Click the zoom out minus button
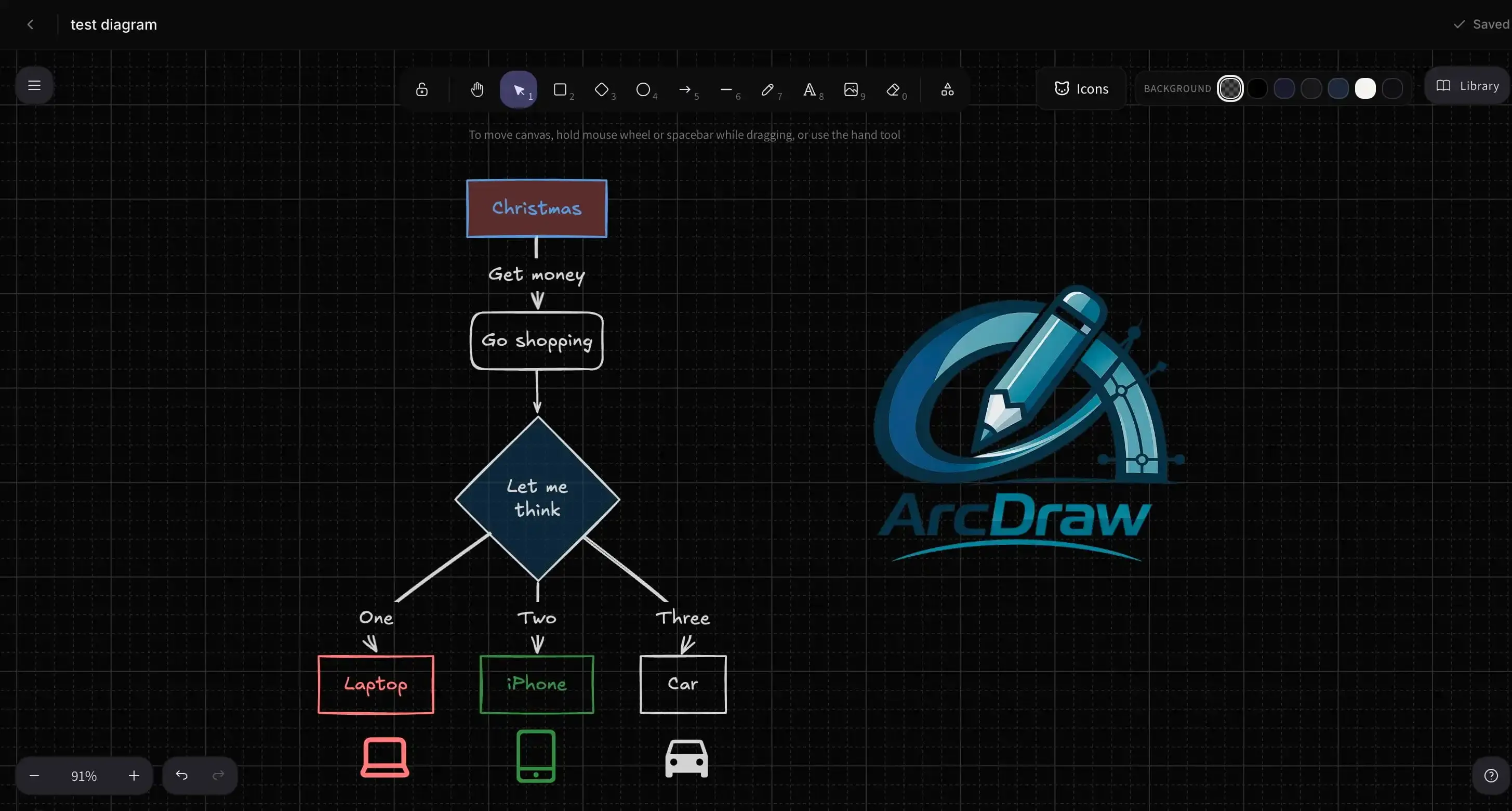 pos(34,776)
